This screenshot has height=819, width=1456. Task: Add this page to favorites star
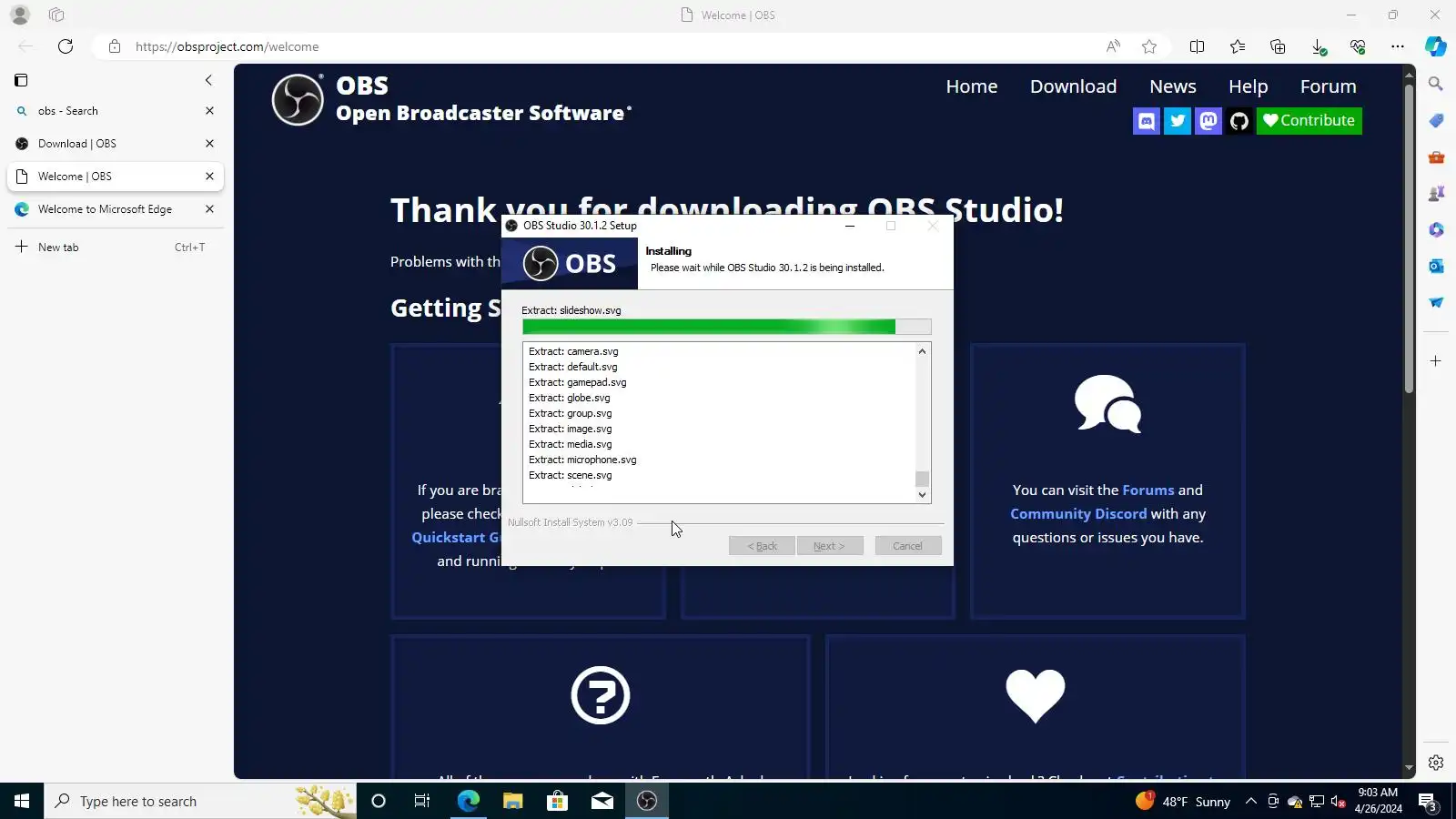coord(1149,46)
